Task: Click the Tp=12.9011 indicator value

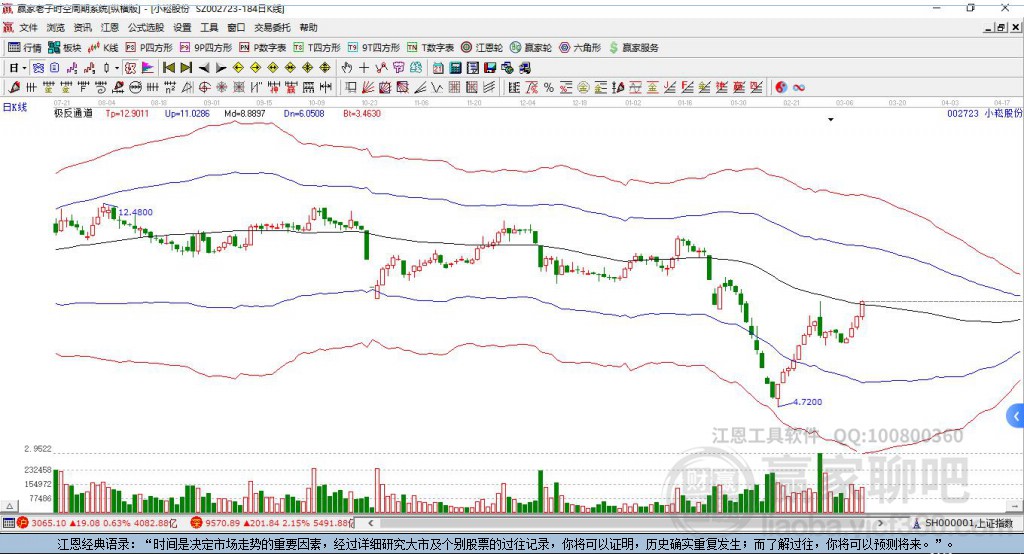Action: point(127,113)
